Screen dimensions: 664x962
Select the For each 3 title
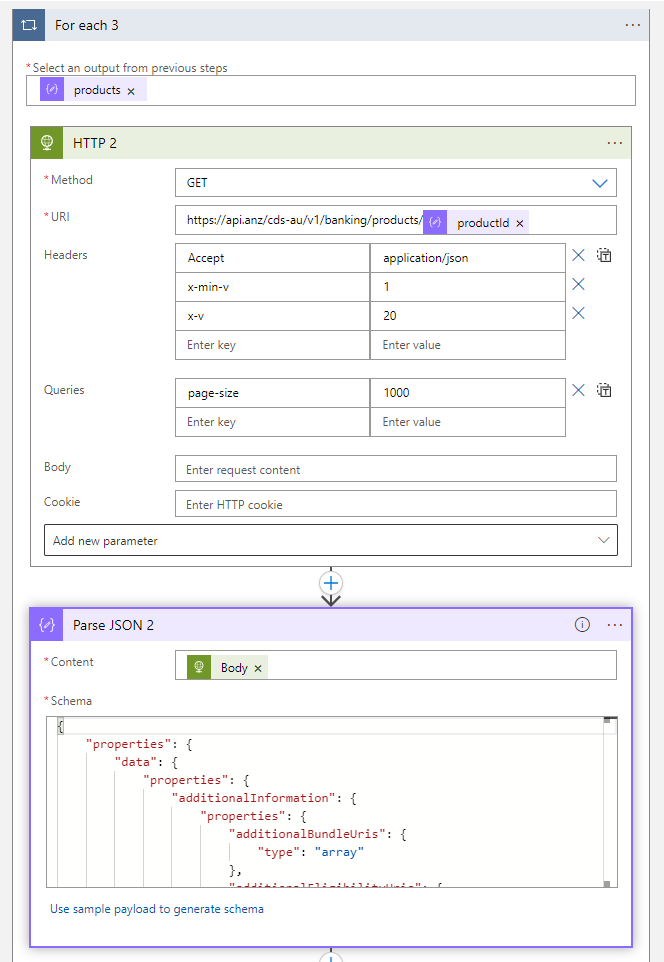pos(87,25)
